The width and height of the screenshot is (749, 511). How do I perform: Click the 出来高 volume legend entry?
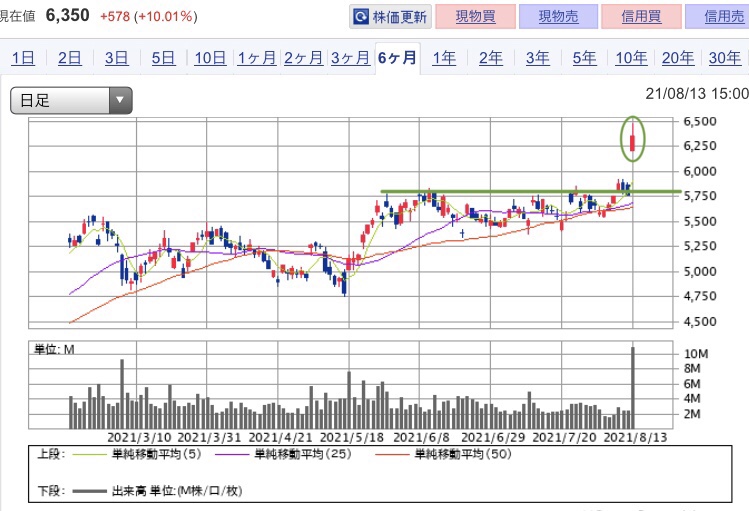(x=157, y=490)
